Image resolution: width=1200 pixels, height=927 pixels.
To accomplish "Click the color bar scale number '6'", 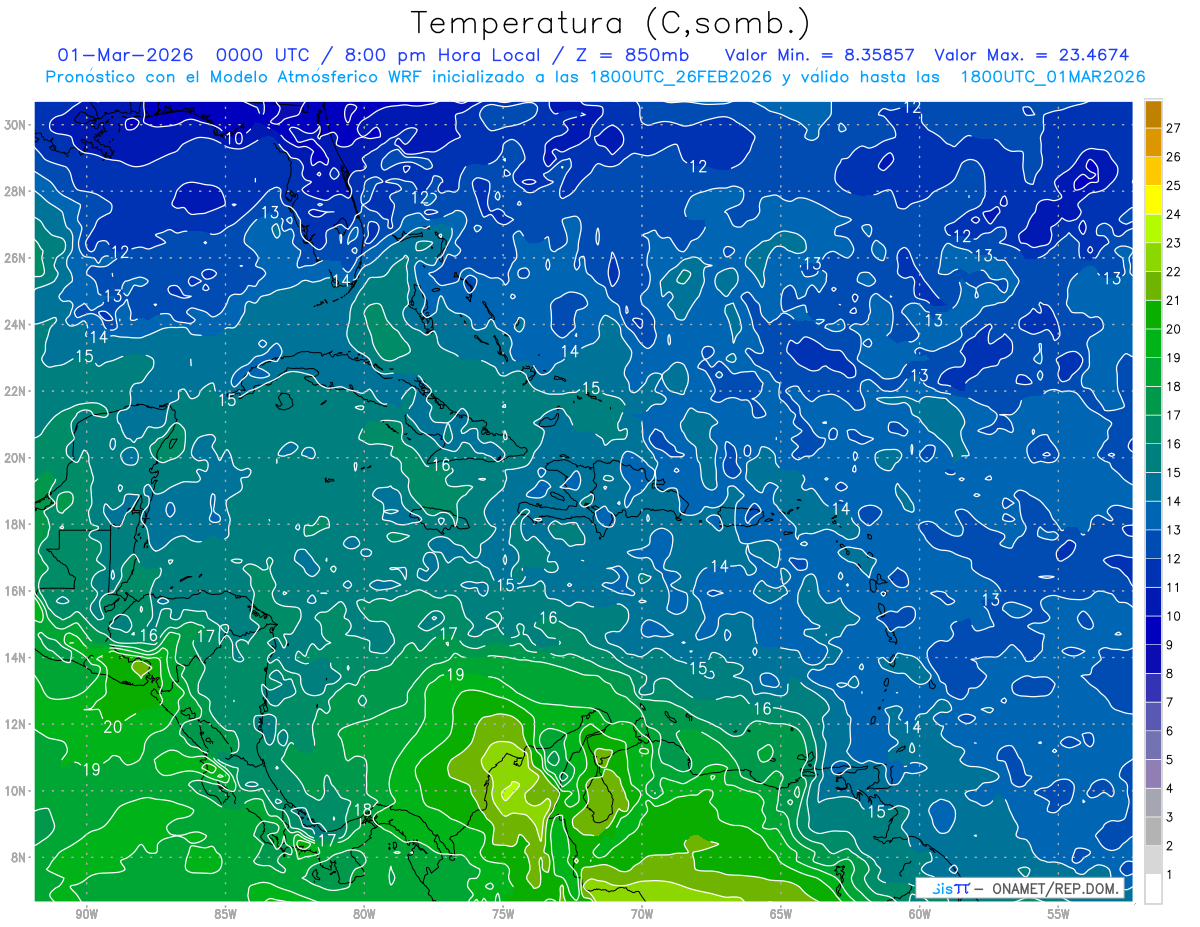I will (1169, 731).
